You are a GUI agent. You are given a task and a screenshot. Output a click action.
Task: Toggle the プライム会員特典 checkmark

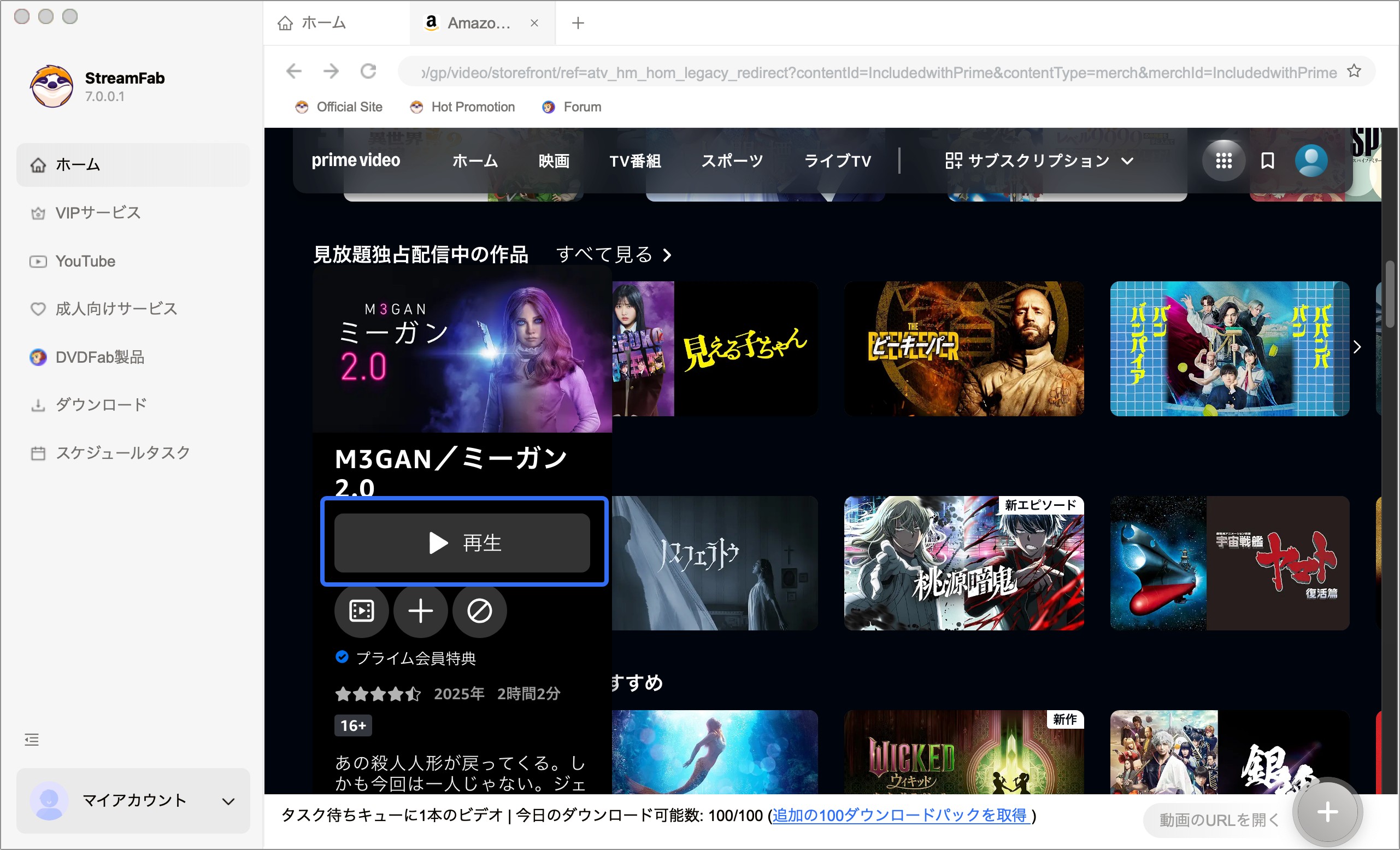pos(342,657)
